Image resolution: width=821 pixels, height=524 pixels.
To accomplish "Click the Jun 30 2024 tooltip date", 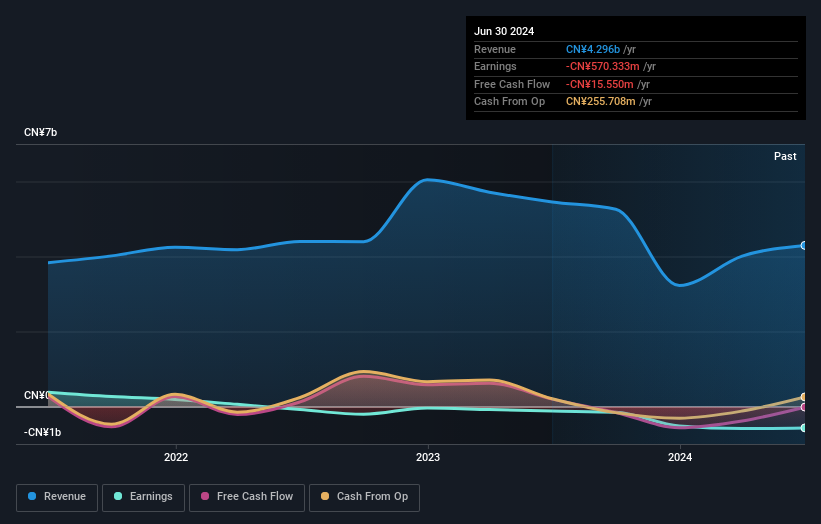I will [504, 31].
